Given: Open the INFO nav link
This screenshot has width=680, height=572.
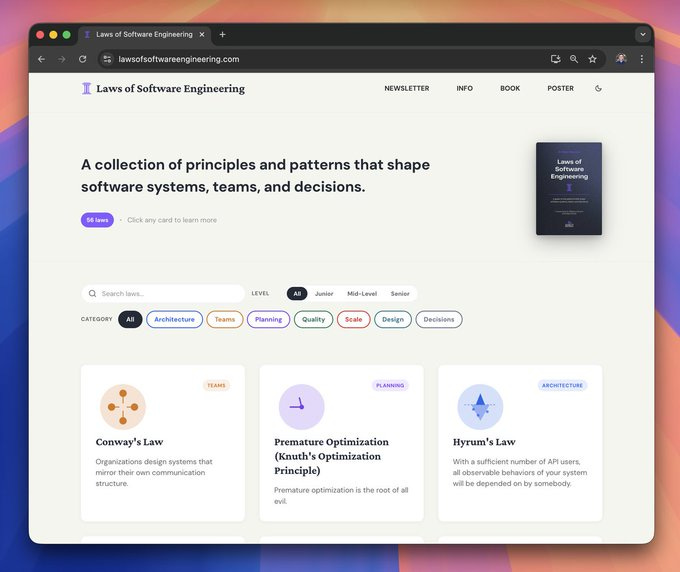Looking at the screenshot, I should 464,88.
